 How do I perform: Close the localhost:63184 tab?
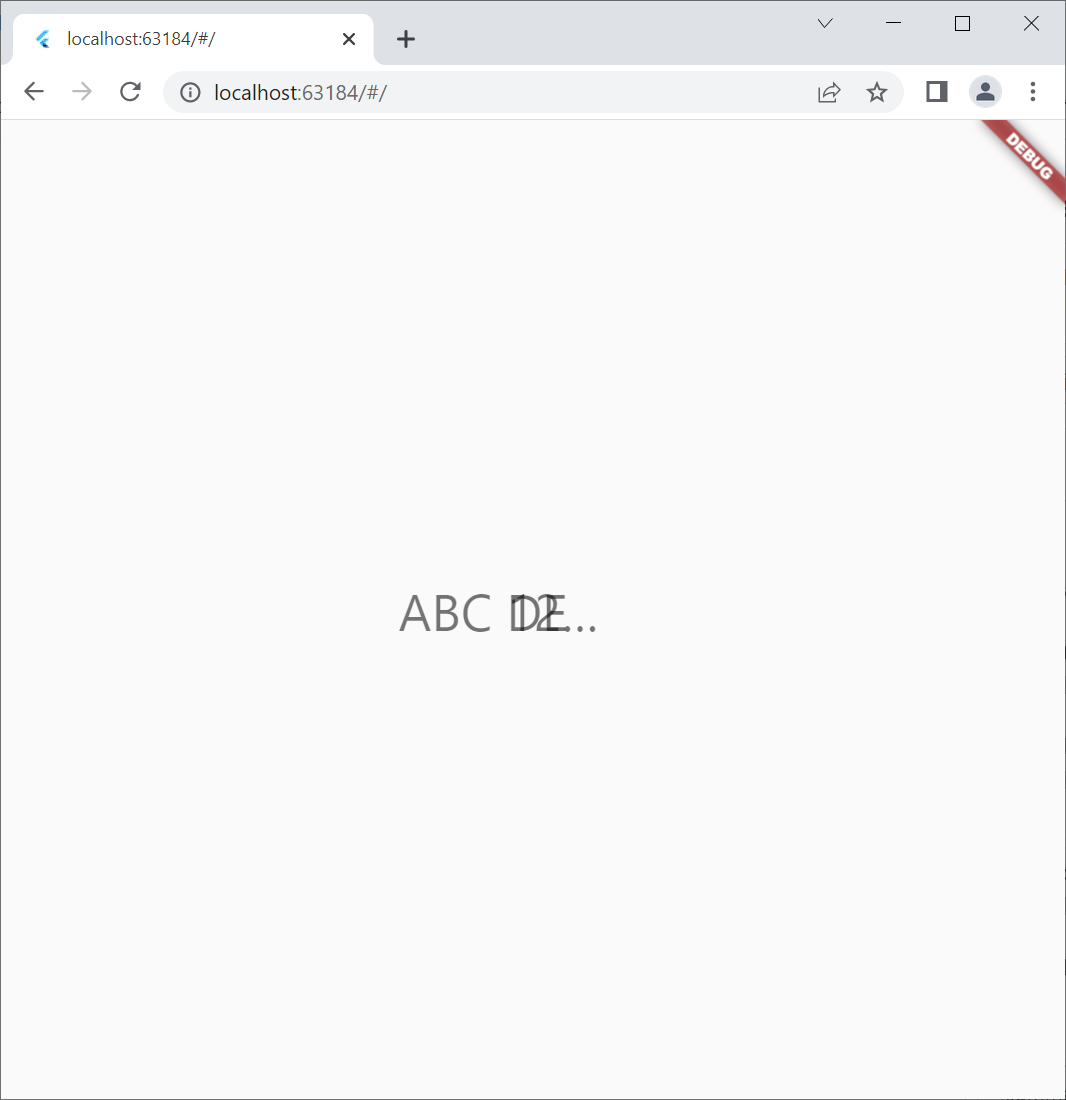[x=348, y=39]
